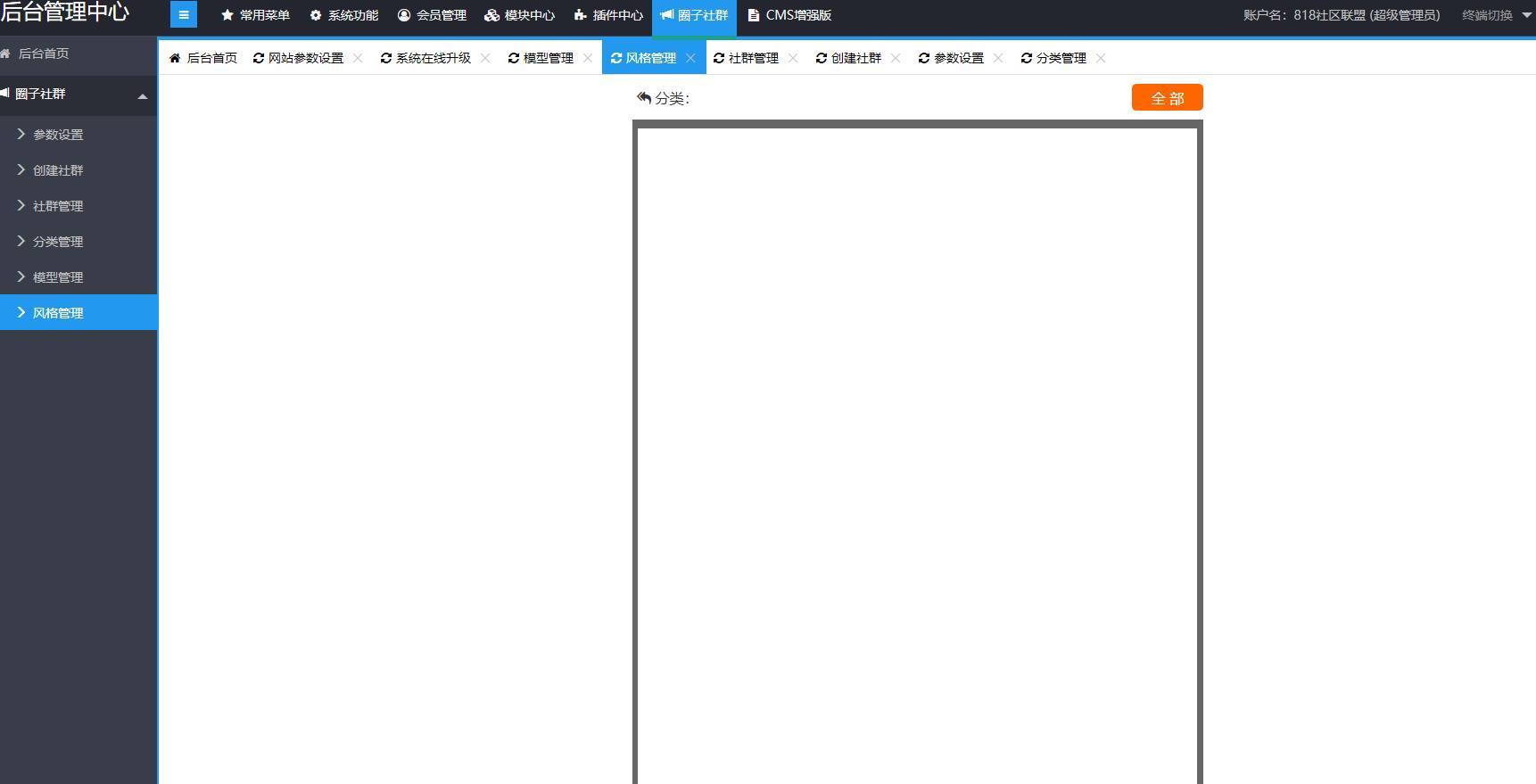The width and height of the screenshot is (1536, 784).
Task: Open the 终端切换 dropdown
Action: (1496, 15)
